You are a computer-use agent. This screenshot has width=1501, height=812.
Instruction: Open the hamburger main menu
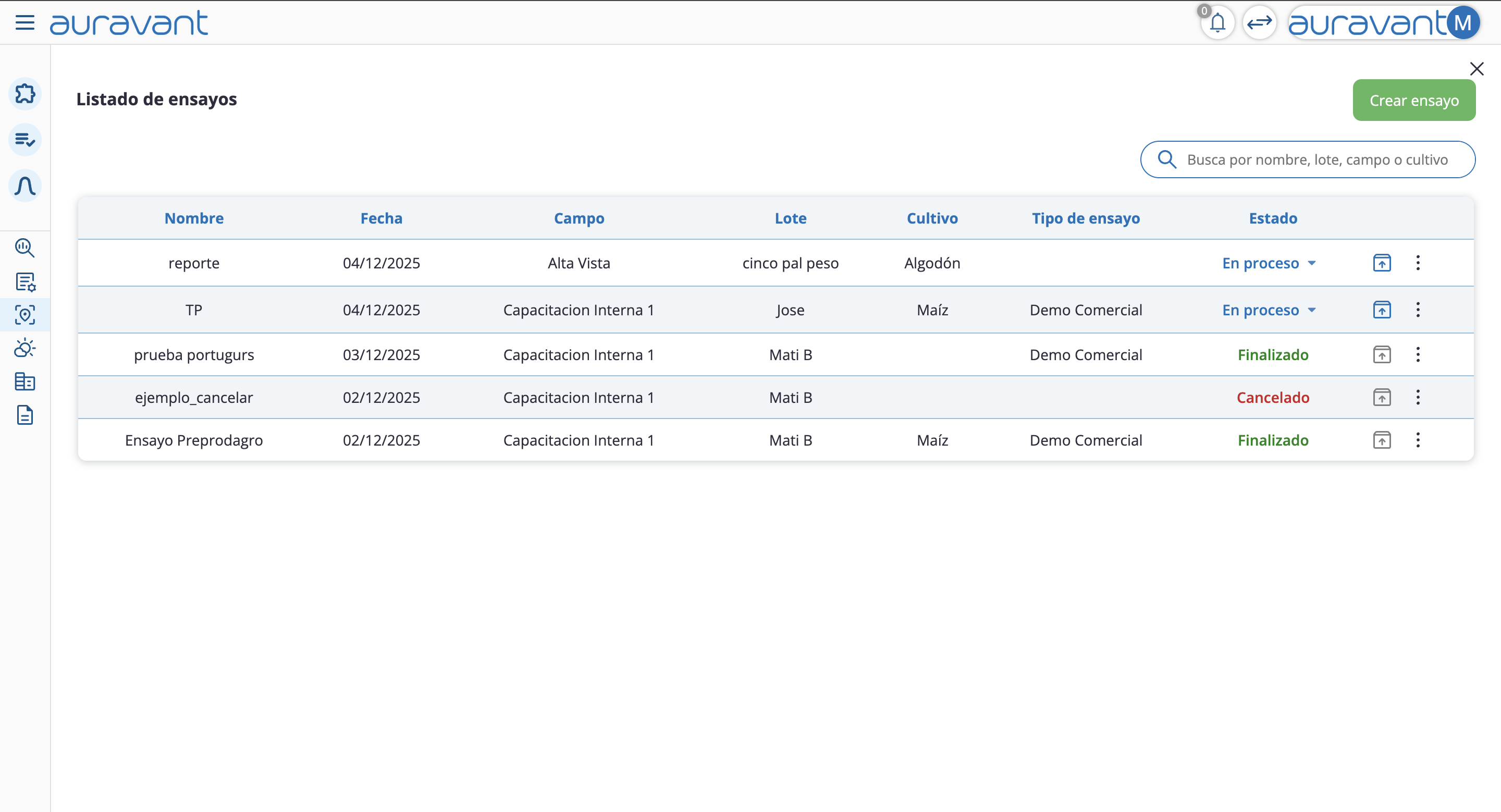(24, 23)
